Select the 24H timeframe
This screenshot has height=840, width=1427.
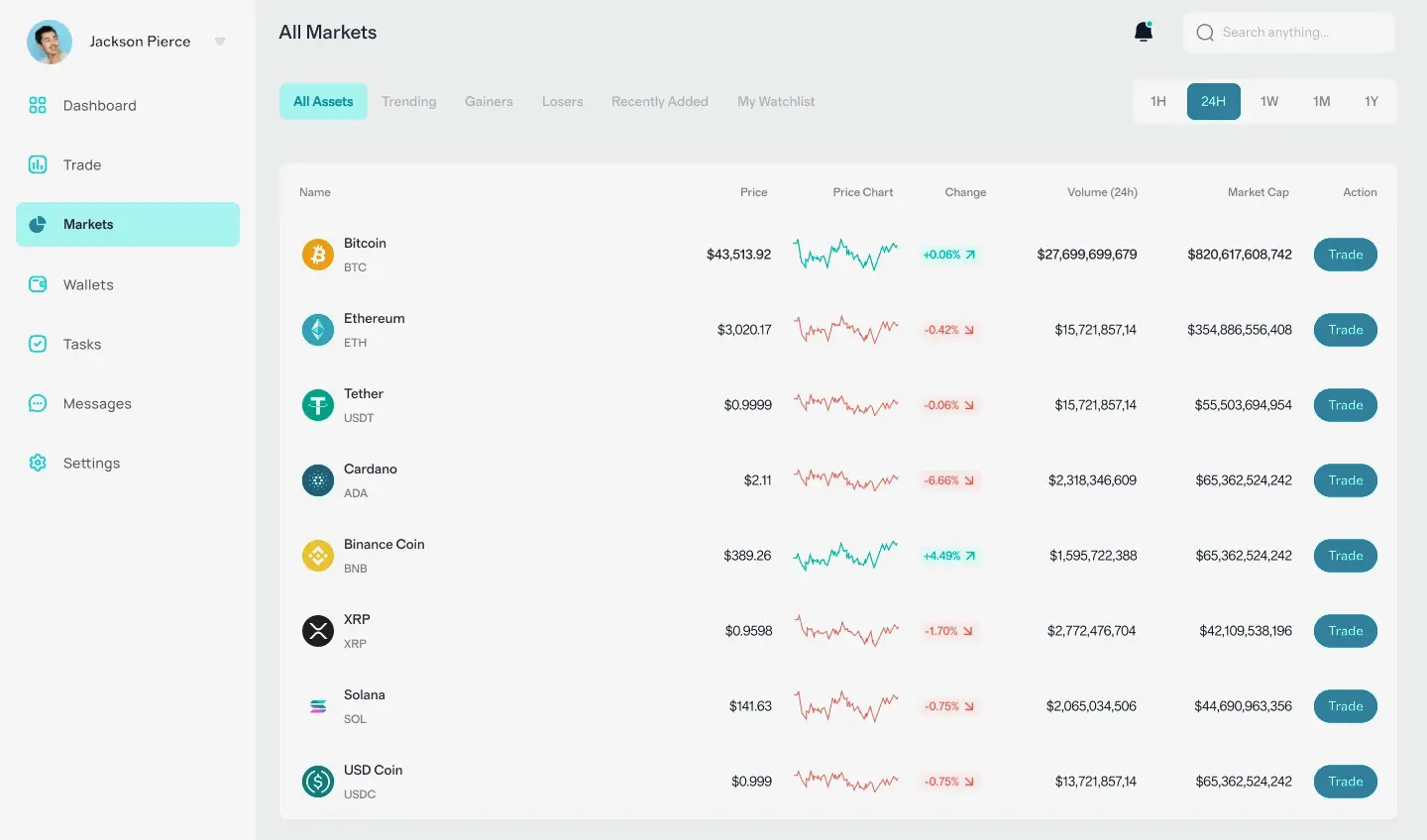point(1214,101)
